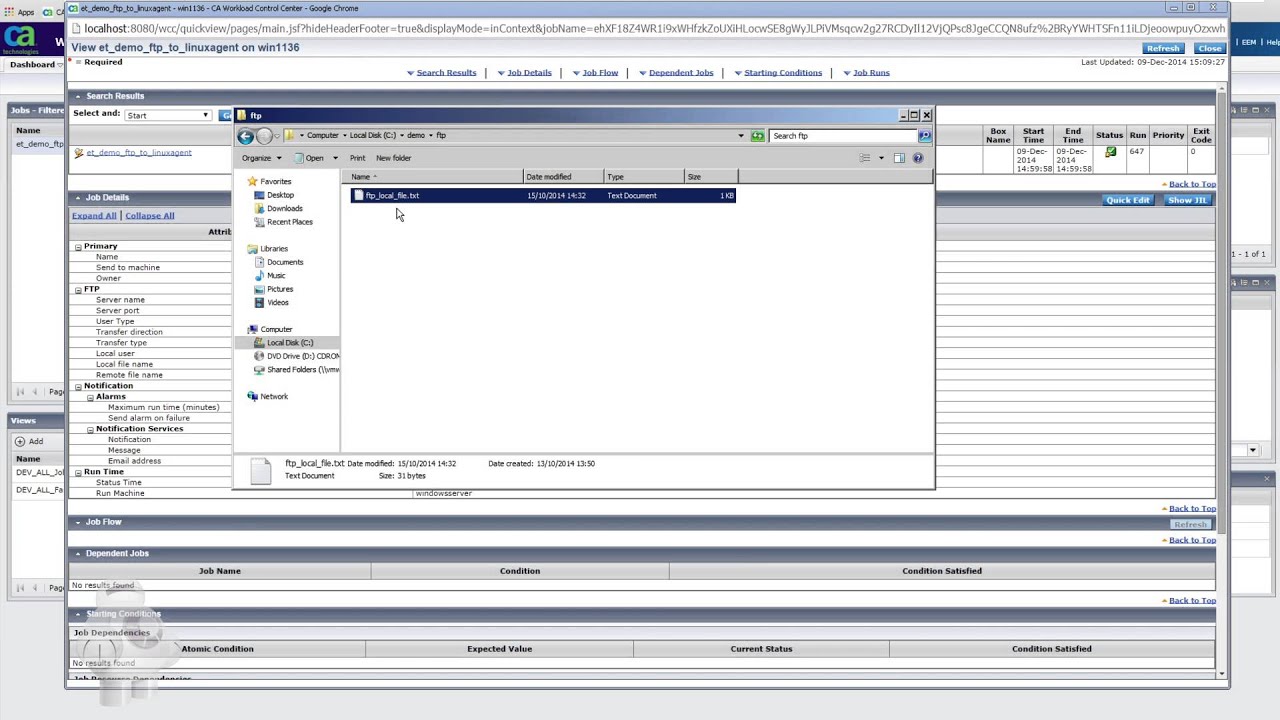Jump to the Job Runs section link
Viewport: 1280px width, 720px height.
tap(871, 73)
